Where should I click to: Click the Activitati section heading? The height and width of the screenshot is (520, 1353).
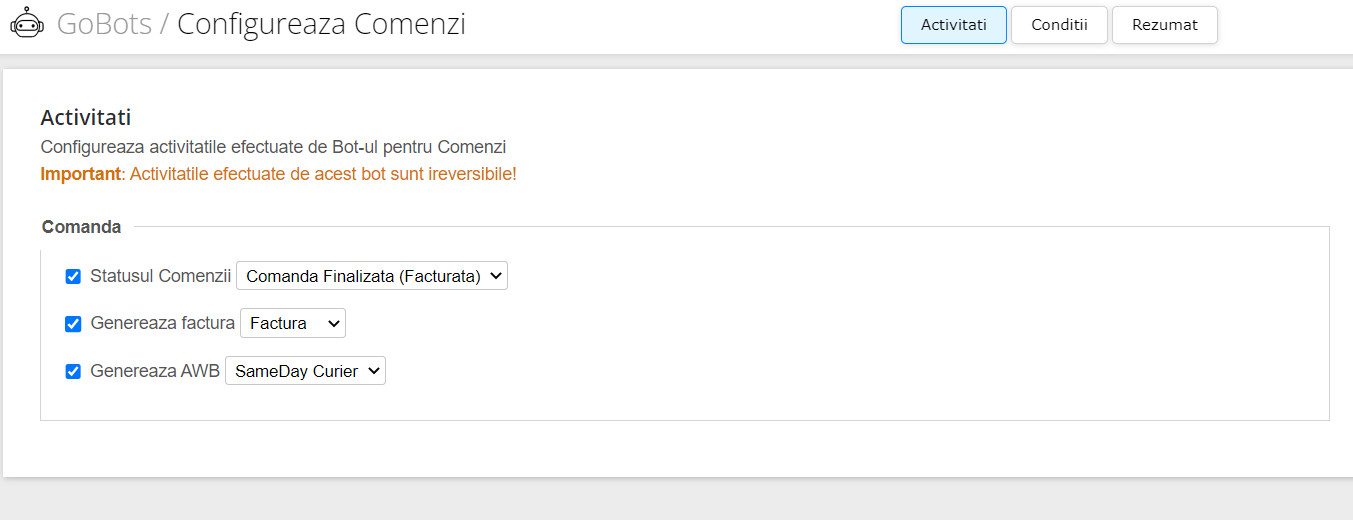point(86,118)
